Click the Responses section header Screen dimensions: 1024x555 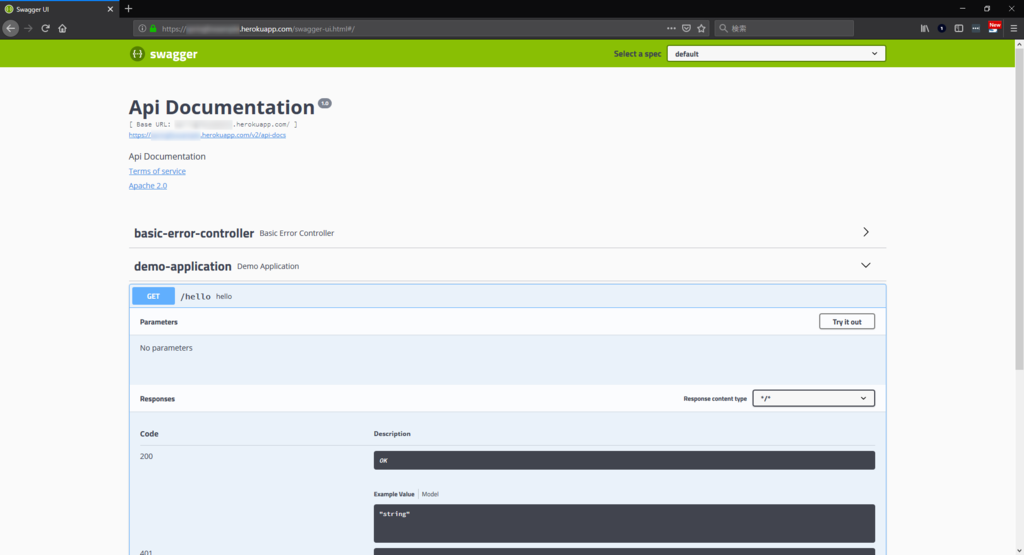click(x=157, y=399)
